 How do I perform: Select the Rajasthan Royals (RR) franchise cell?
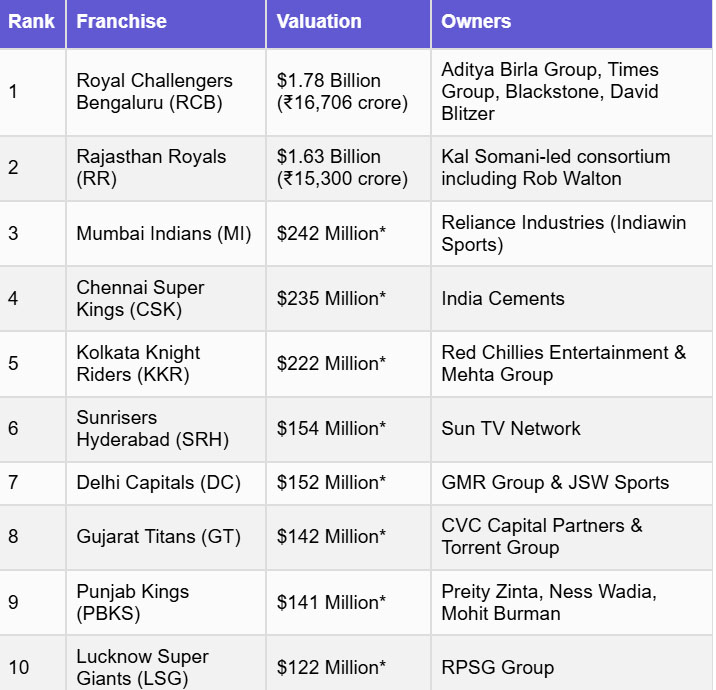151,167
